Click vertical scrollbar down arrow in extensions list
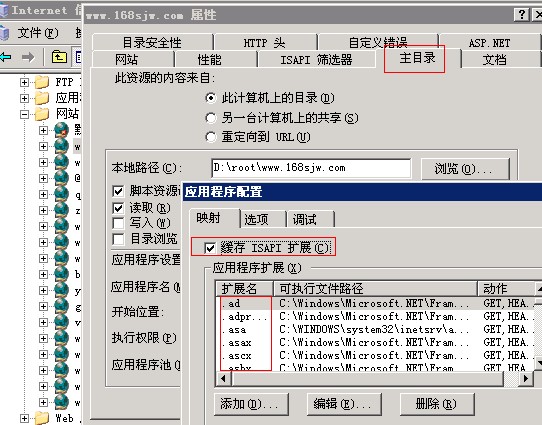The height and width of the screenshot is (425, 542). 539,363
